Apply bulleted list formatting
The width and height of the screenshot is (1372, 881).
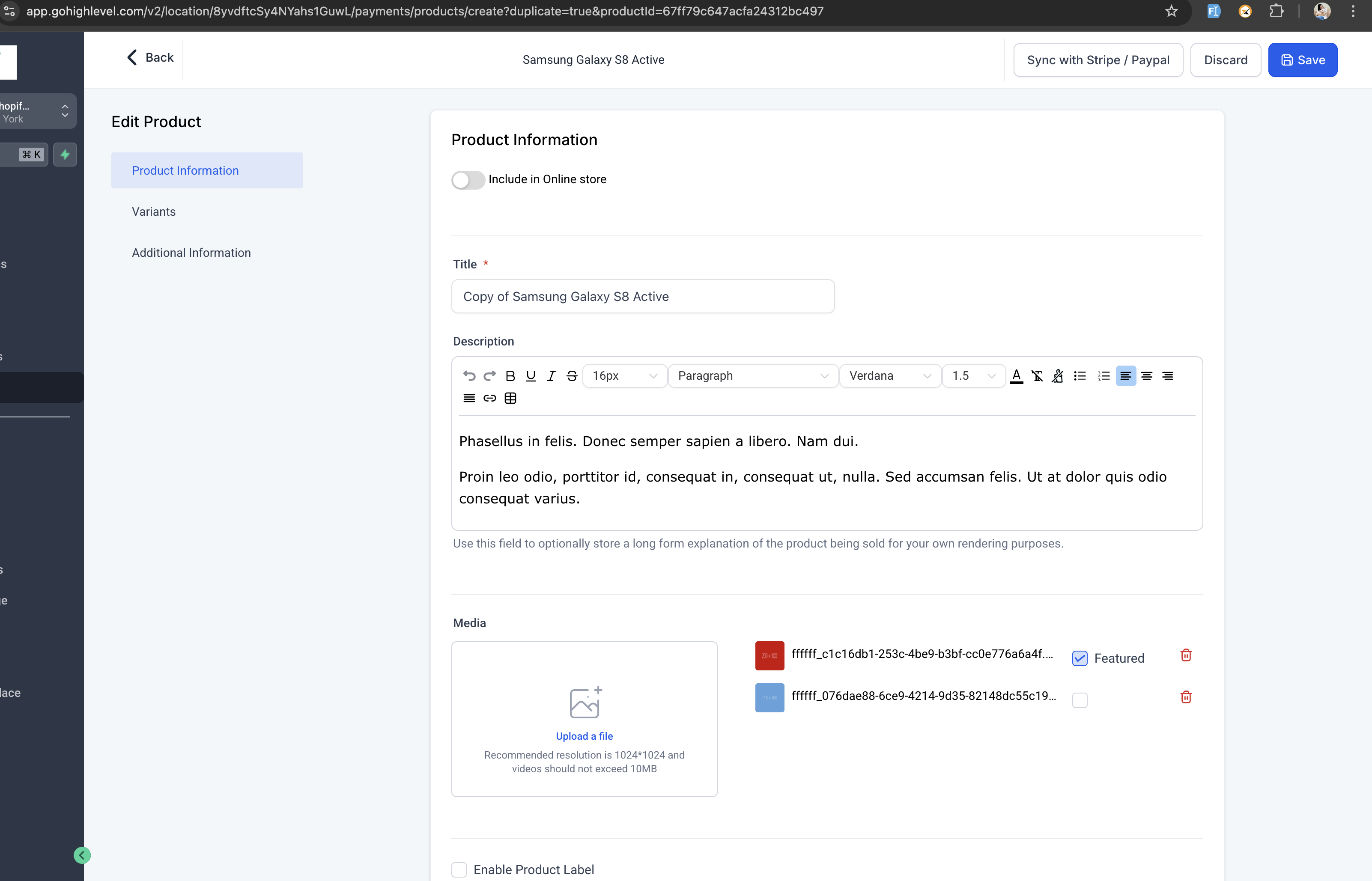tap(1080, 376)
